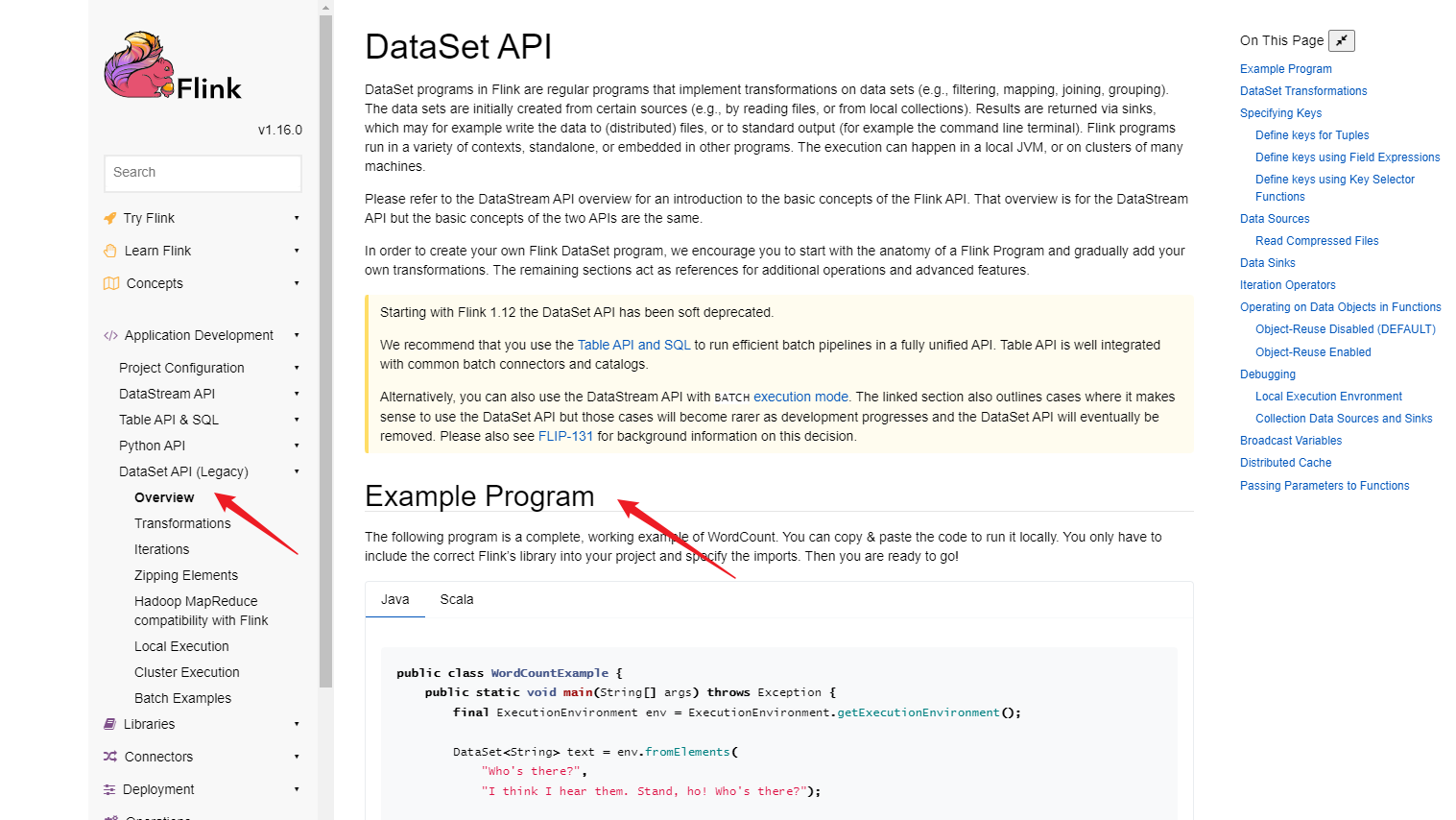
Task: Open the Table API and SQL link
Action: coord(633,345)
